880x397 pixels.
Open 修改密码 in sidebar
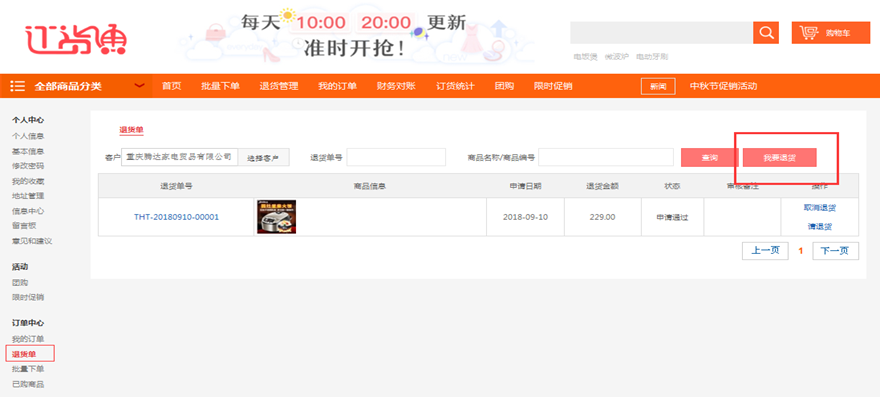(28, 166)
